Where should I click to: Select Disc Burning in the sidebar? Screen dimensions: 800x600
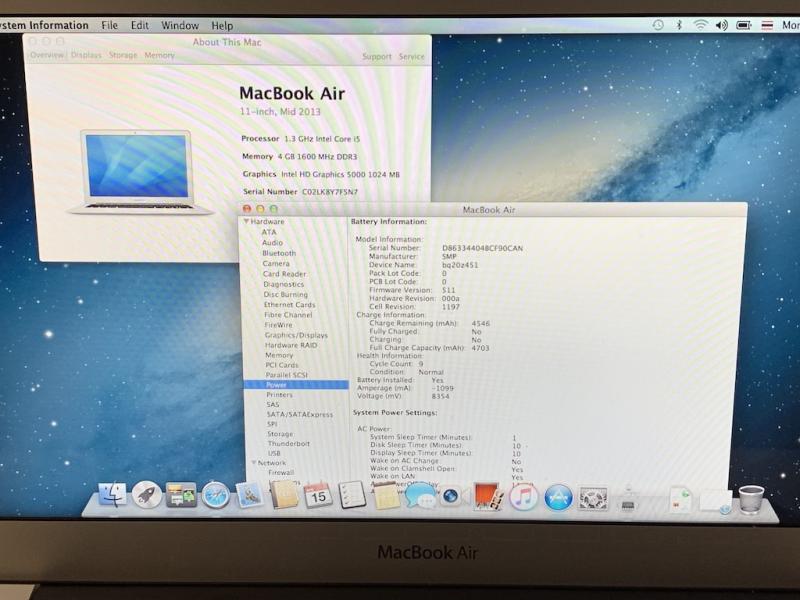coord(285,294)
